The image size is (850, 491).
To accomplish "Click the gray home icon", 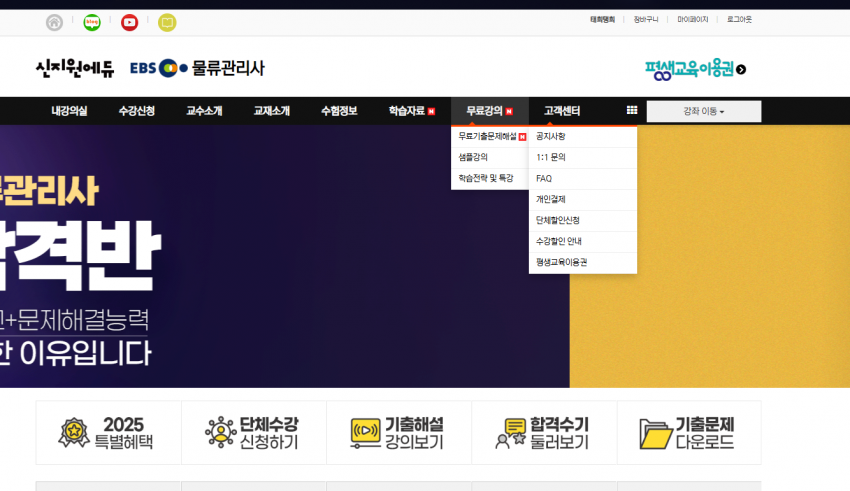I will [54, 23].
